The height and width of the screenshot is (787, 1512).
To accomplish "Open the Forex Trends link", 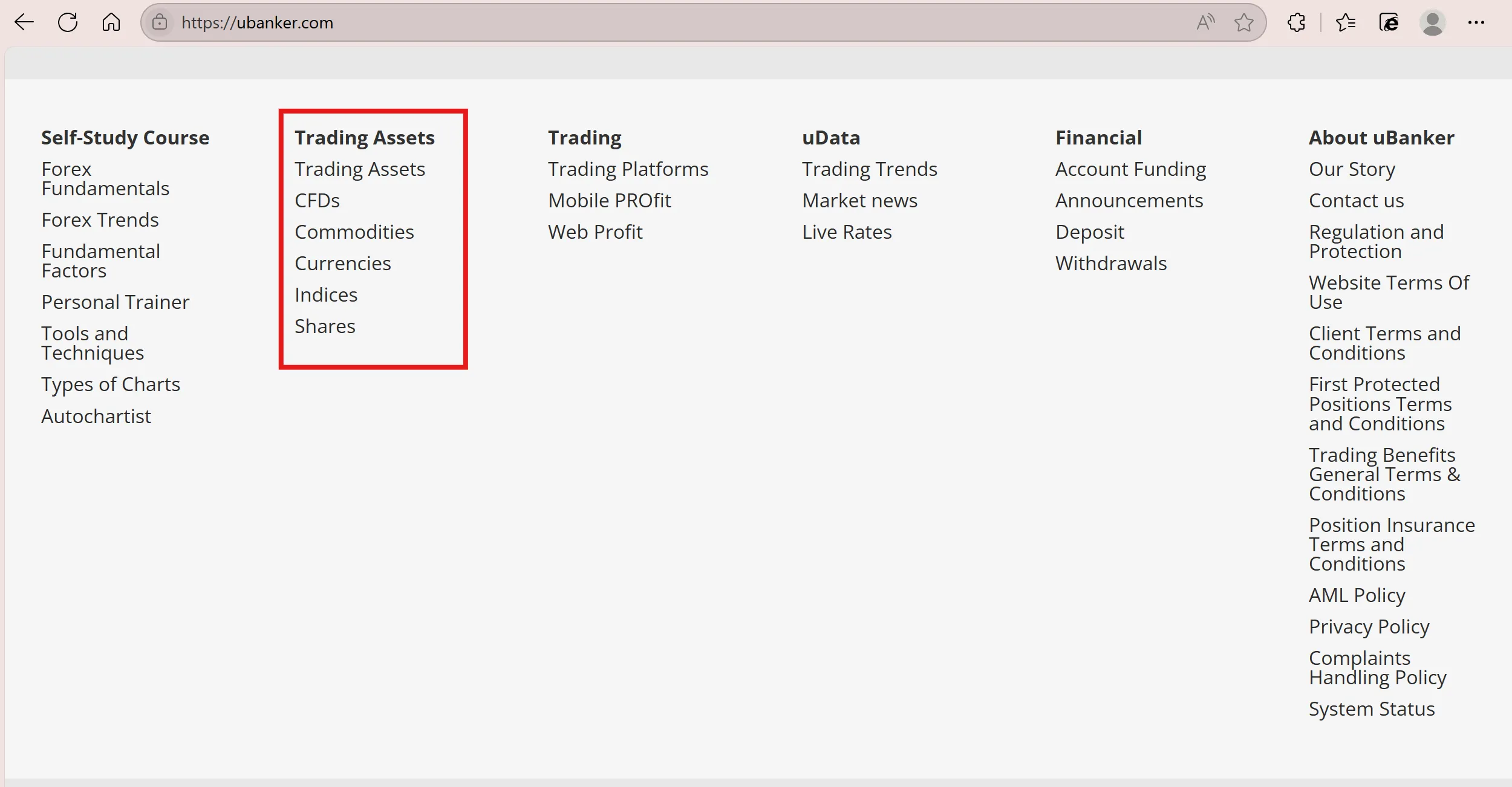I will click(100, 220).
